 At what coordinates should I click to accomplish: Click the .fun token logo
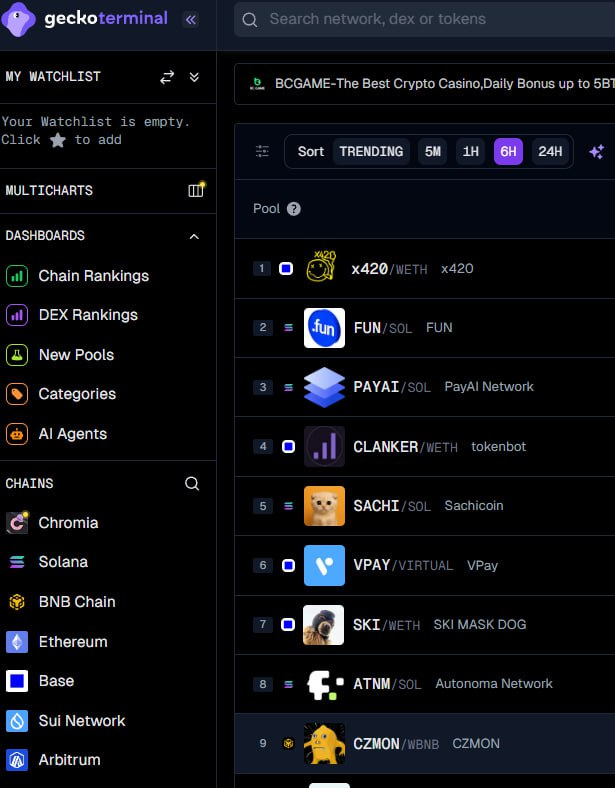coord(325,328)
